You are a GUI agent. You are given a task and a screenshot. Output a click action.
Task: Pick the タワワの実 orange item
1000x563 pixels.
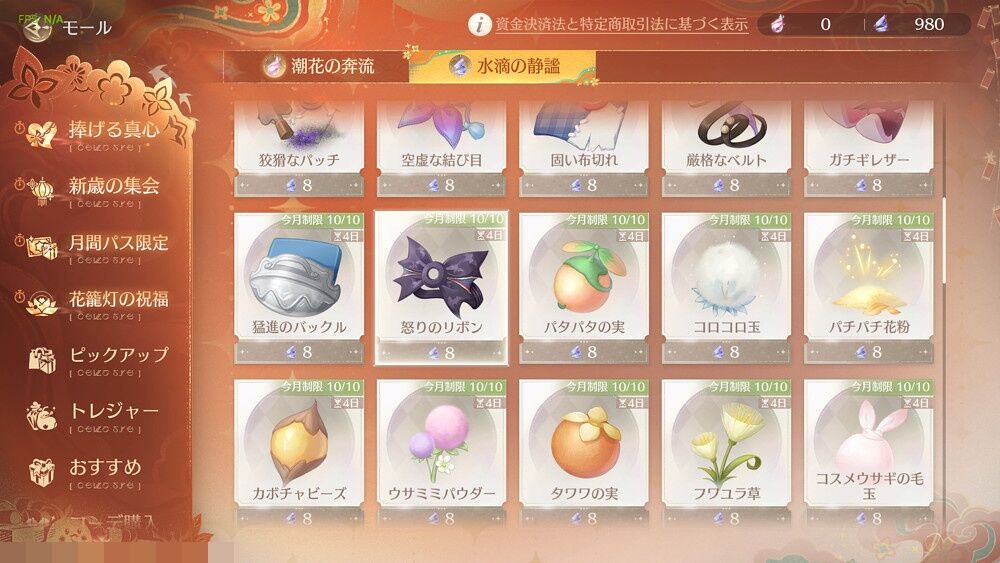point(584,442)
